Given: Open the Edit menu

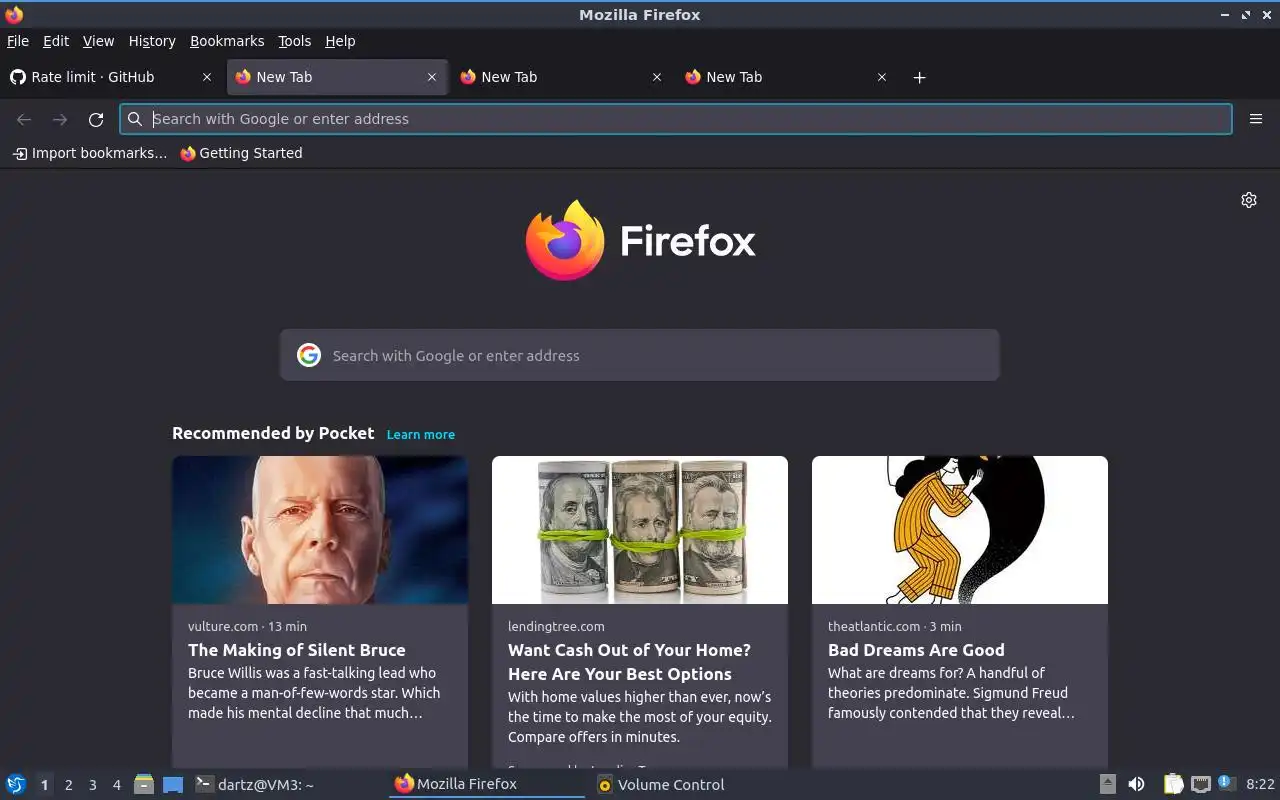Looking at the screenshot, I should click(x=56, y=41).
